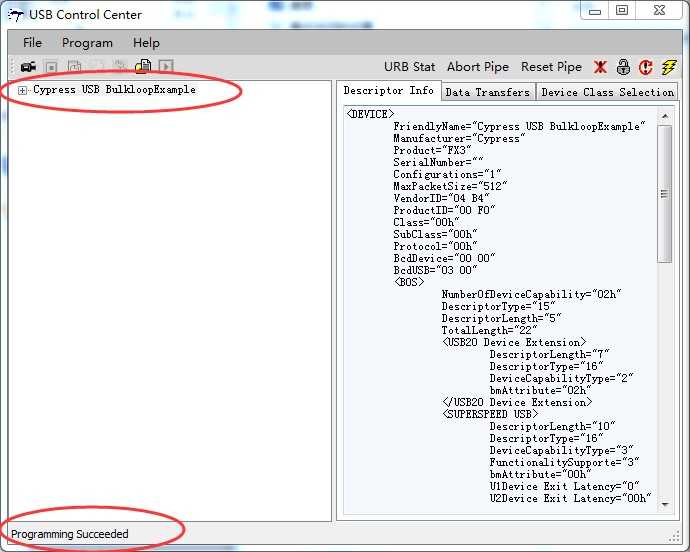
Task: Click the greyed play script icon
Action: [166, 66]
